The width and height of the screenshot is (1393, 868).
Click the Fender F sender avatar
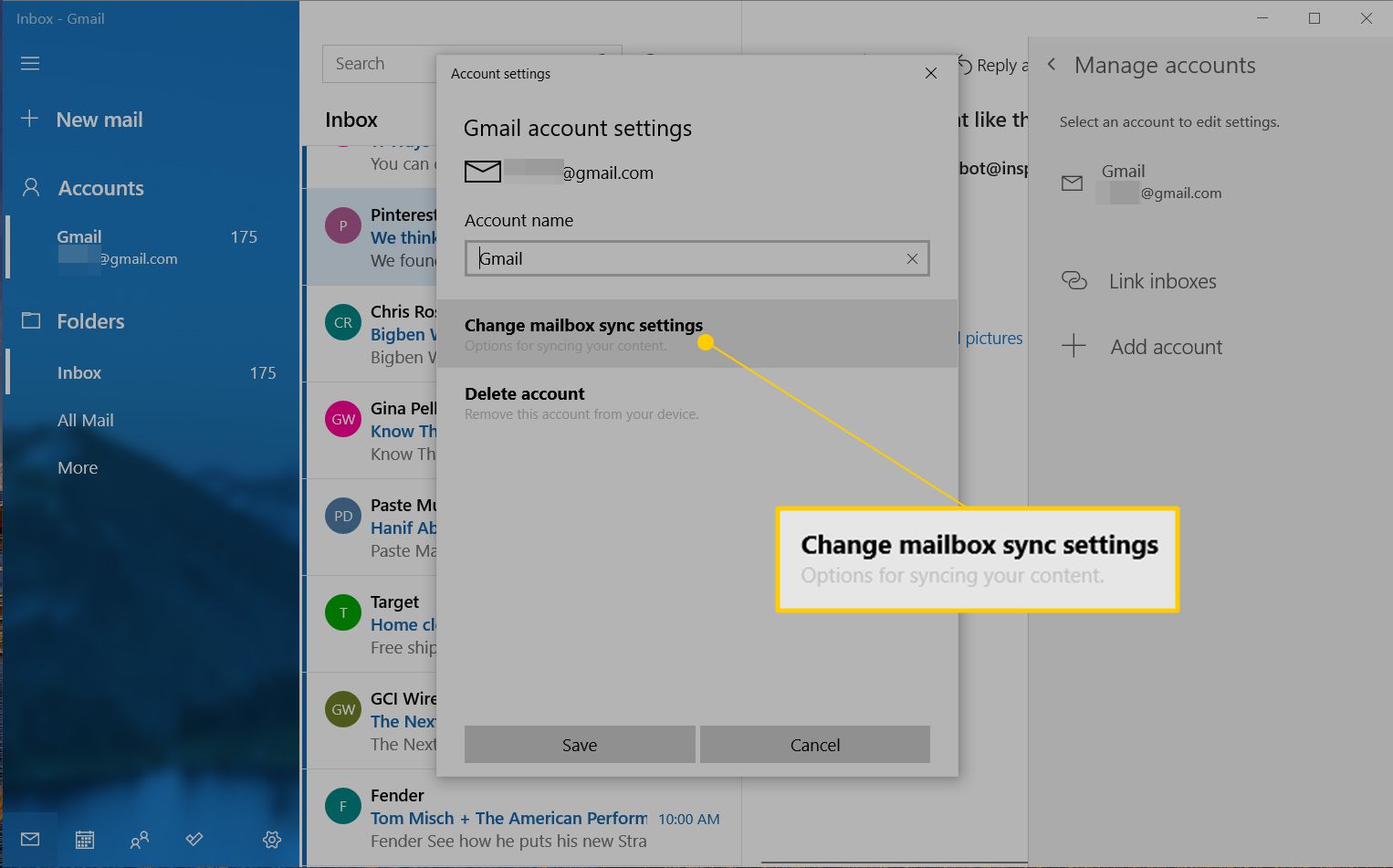tap(343, 806)
